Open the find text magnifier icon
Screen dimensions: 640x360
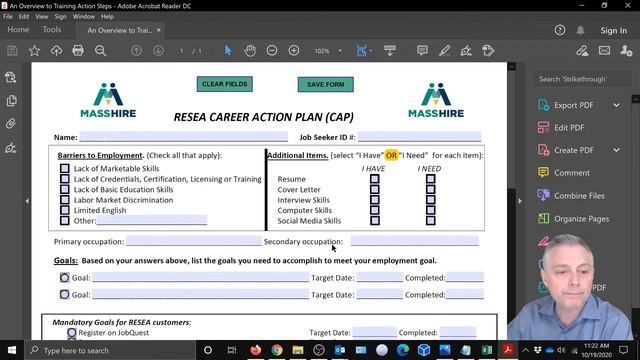100,51
